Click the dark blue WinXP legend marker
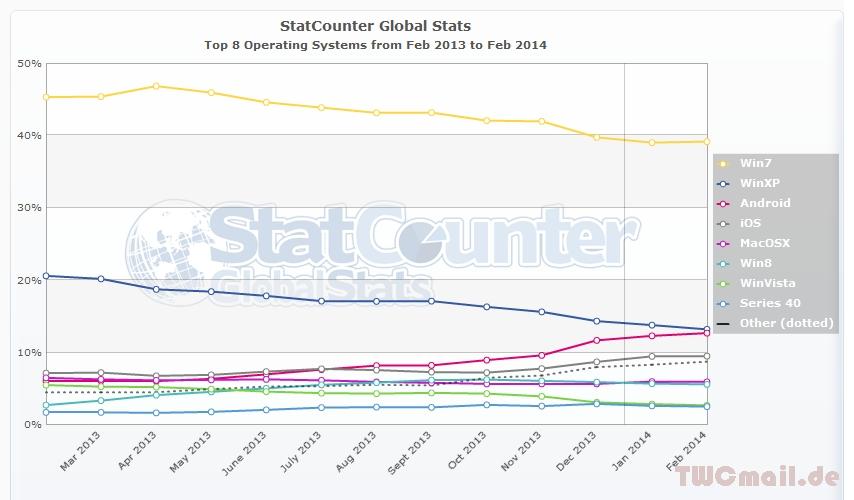 click(x=723, y=183)
